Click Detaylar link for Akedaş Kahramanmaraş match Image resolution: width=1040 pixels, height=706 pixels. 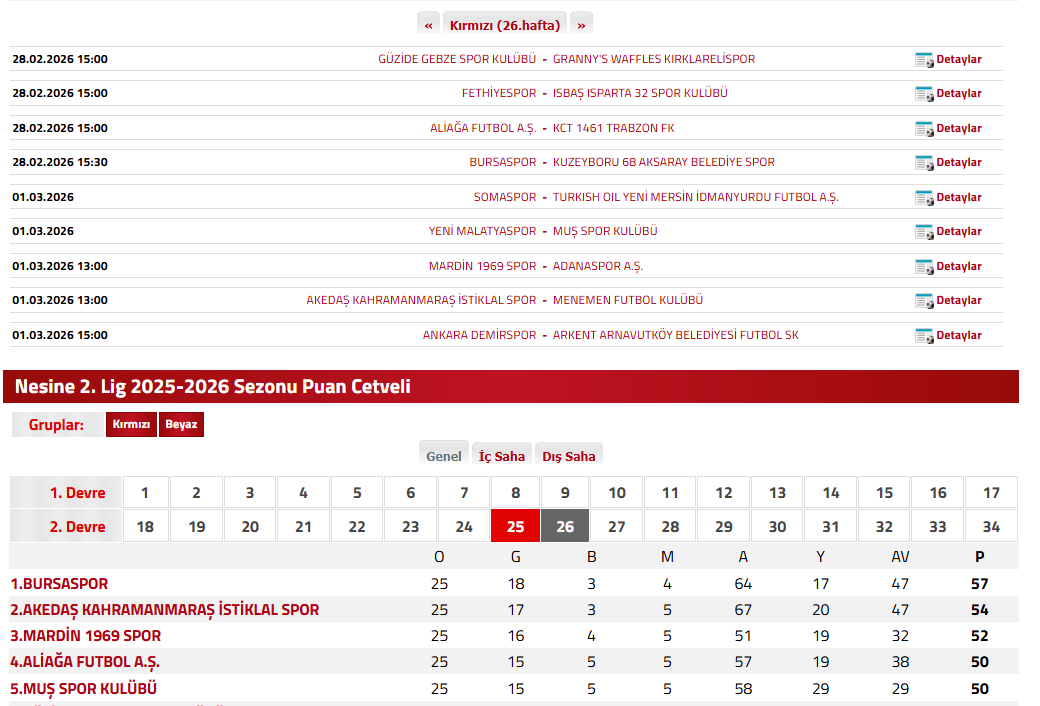(958, 301)
